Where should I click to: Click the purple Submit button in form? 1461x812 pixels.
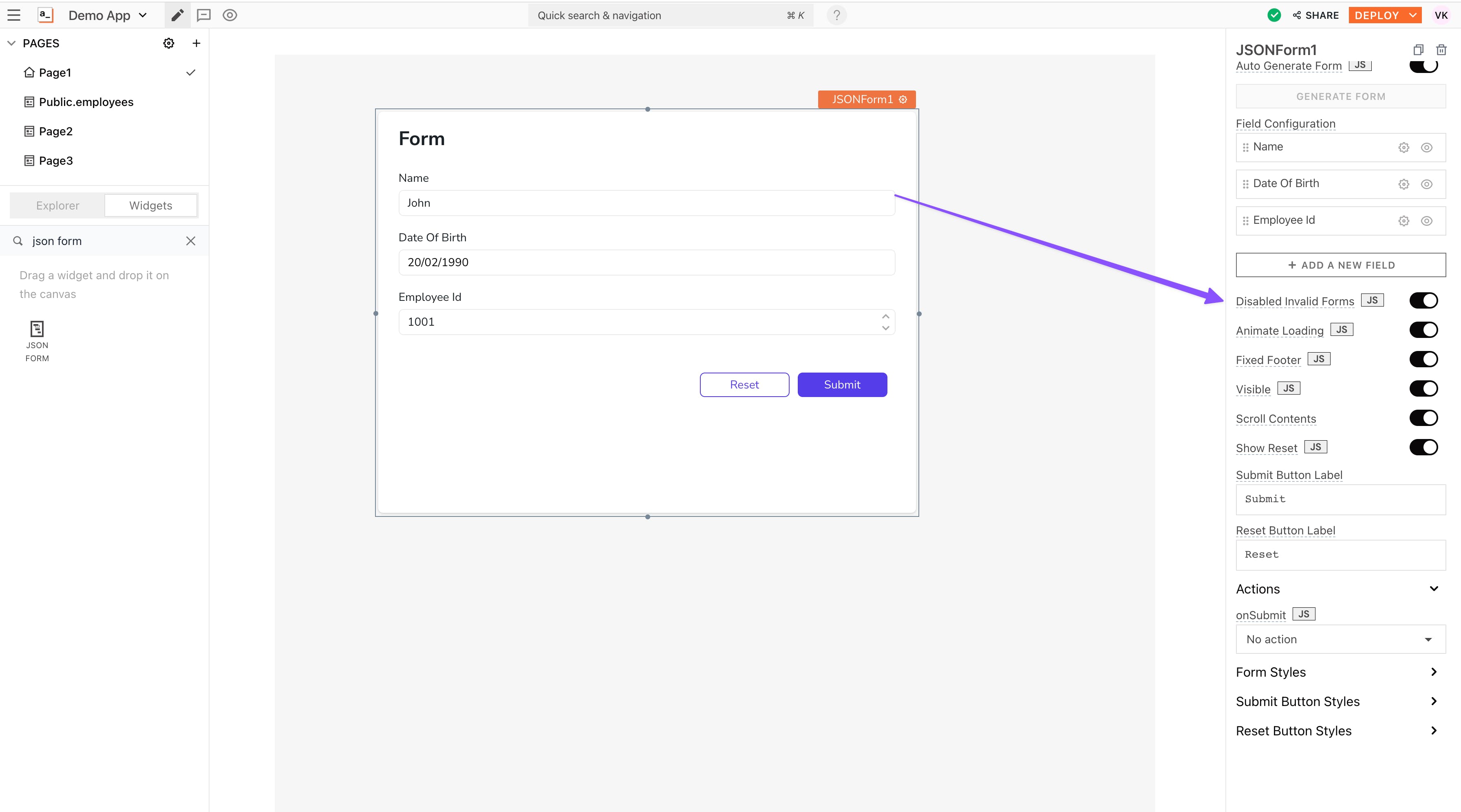click(x=842, y=384)
